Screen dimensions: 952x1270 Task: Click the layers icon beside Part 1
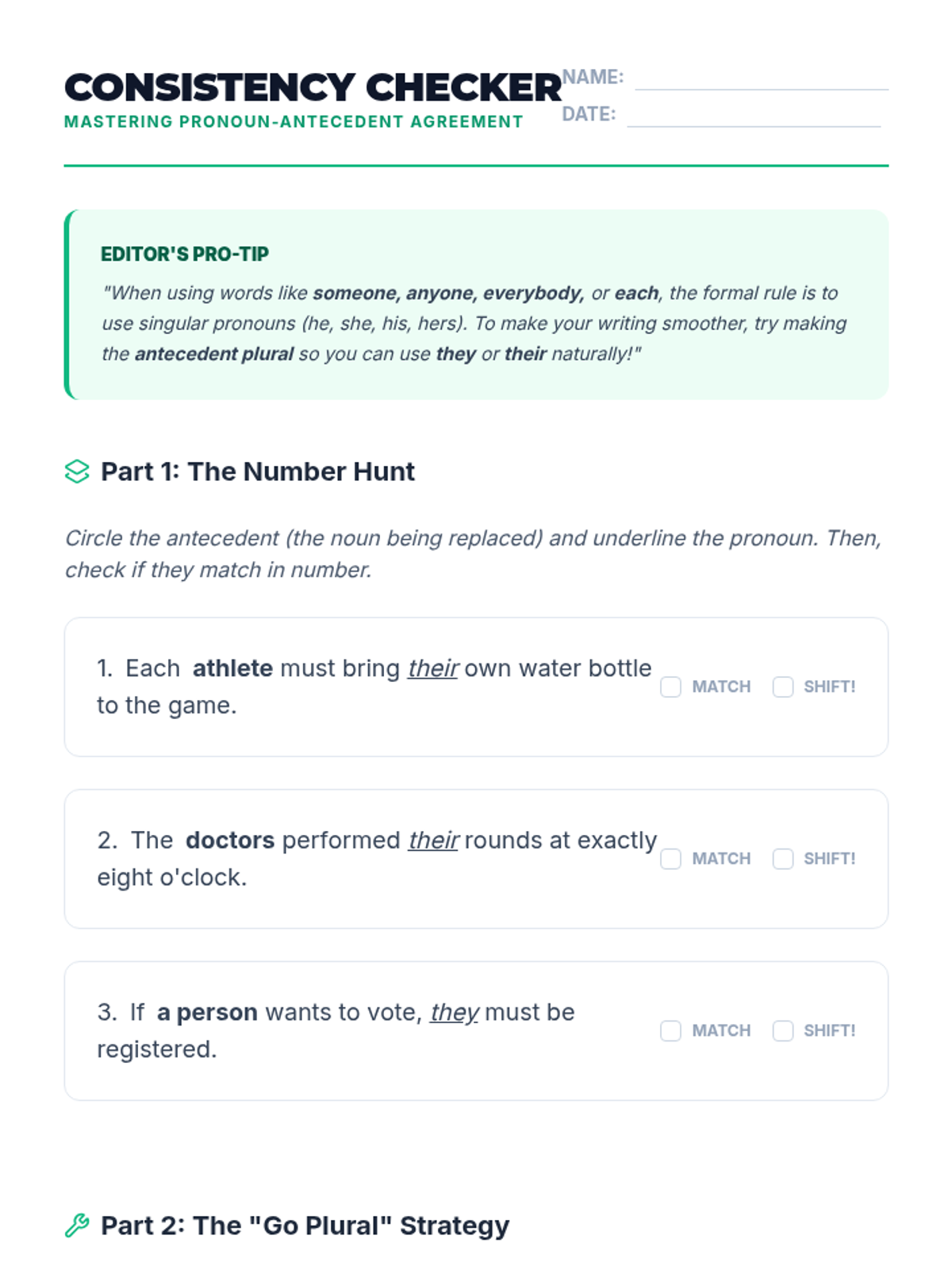click(77, 471)
